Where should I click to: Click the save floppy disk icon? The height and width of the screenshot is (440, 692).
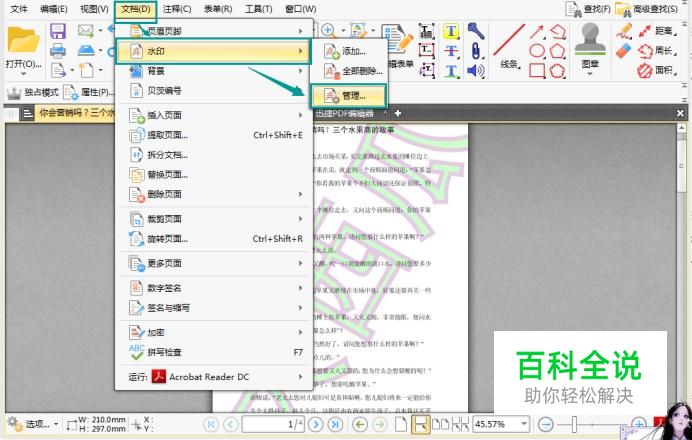point(58,31)
